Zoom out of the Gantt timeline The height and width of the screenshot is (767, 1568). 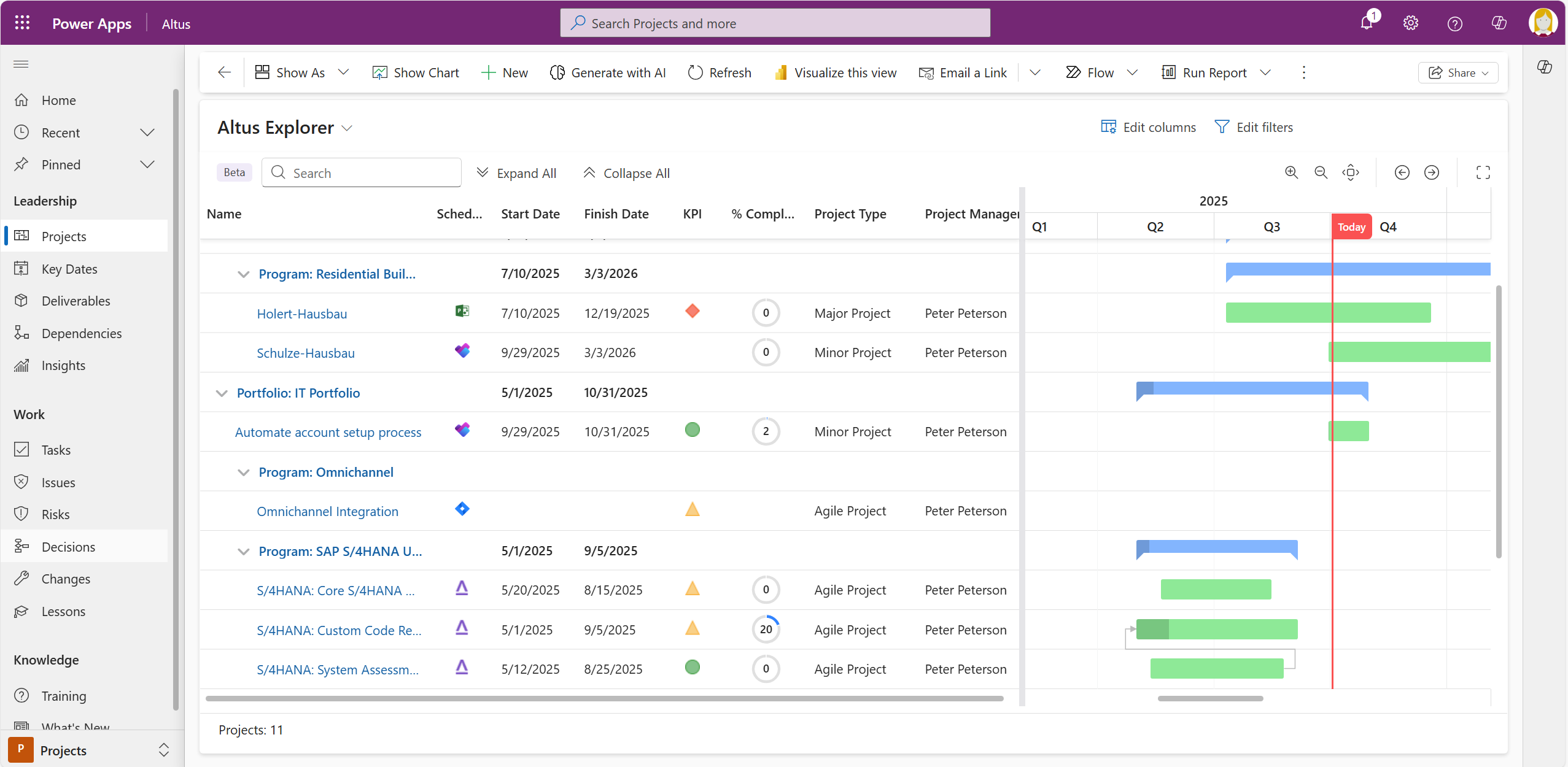(1321, 172)
